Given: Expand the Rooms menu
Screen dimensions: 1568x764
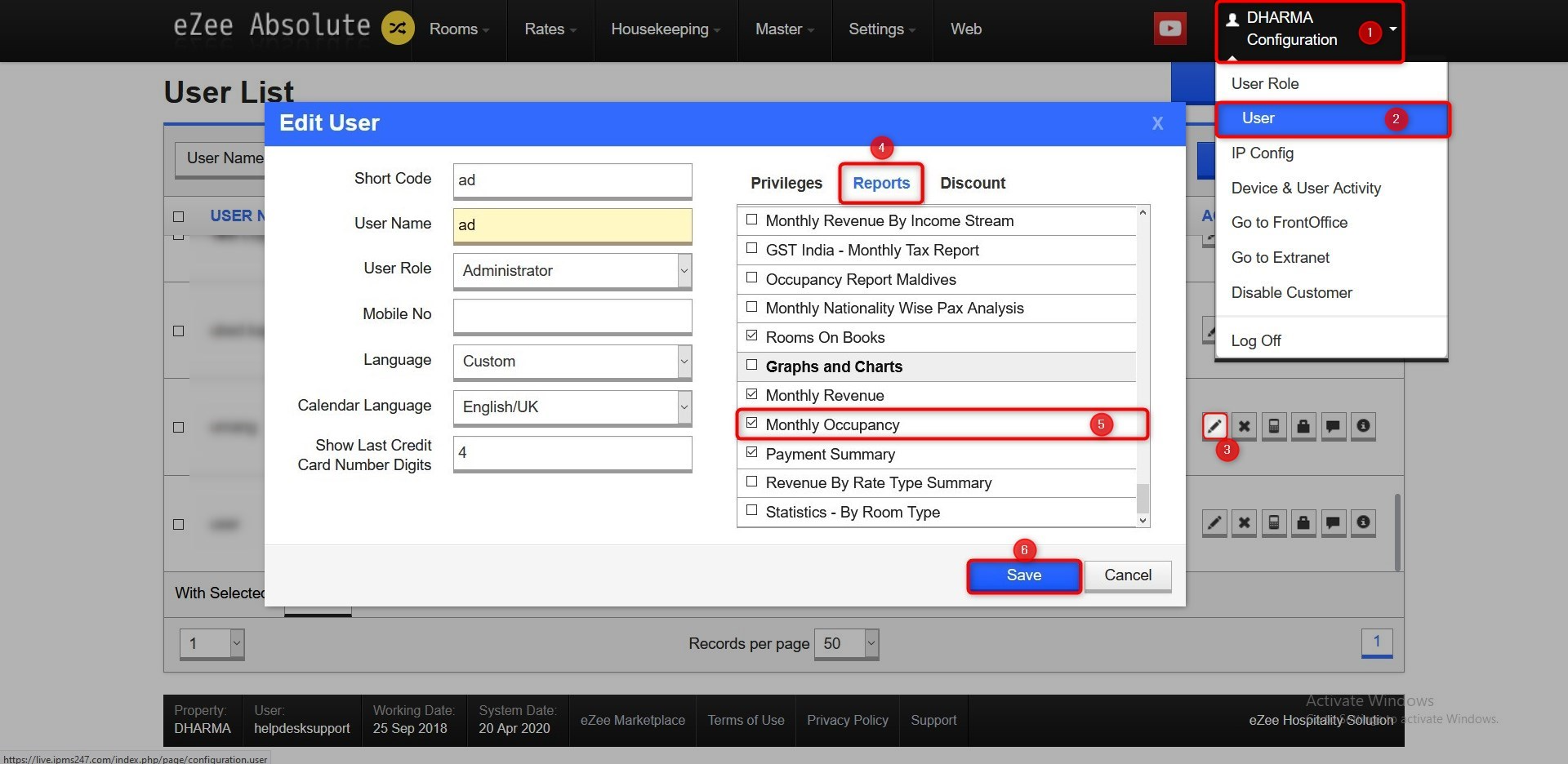Looking at the screenshot, I should click(459, 29).
